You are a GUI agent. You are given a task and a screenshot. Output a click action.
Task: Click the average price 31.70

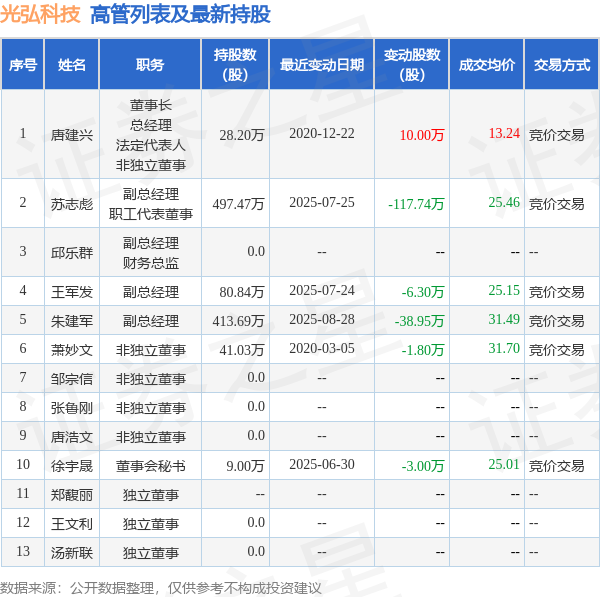tap(504, 348)
